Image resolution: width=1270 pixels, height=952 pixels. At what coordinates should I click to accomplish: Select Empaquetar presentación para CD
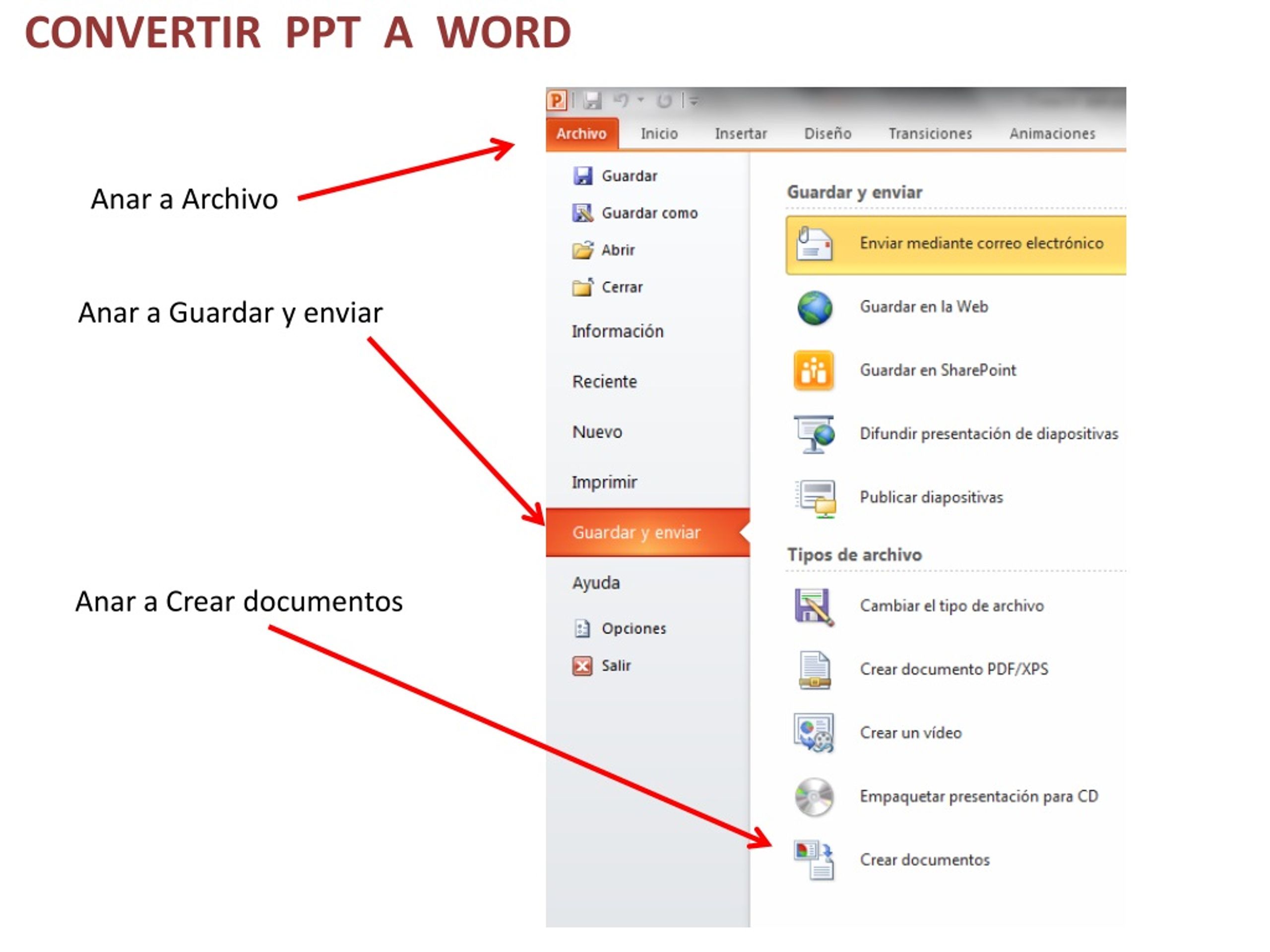coord(979,796)
